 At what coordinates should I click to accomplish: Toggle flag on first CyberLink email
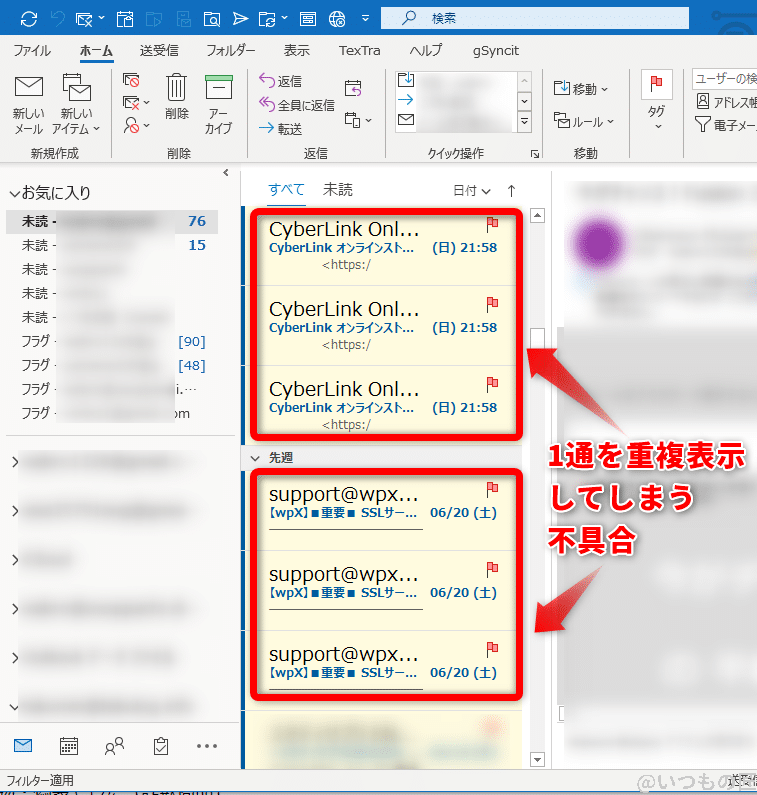pyautogui.click(x=492, y=223)
